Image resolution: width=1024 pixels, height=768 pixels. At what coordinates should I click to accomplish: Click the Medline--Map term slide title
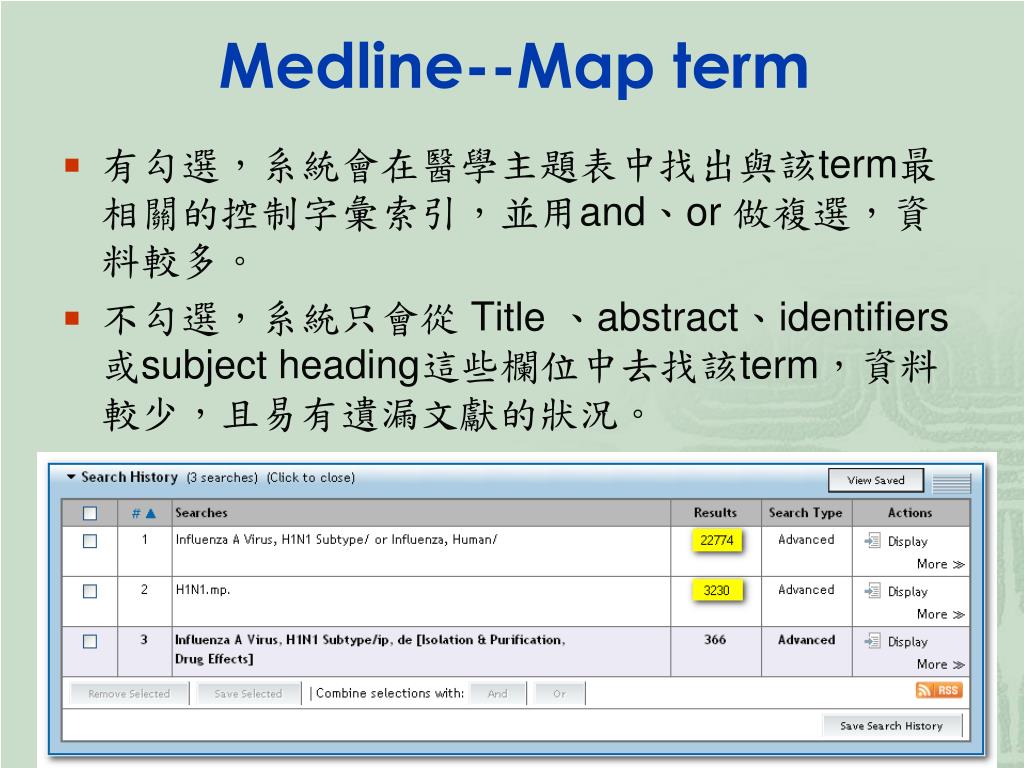click(514, 67)
